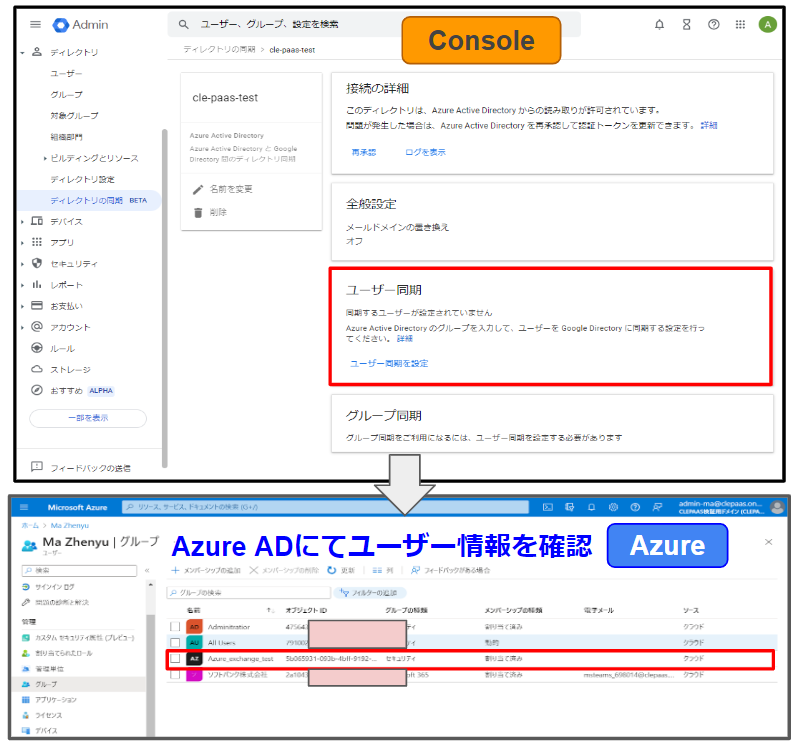Screen dimensions: 794x746
Task: Open ルール in Admin sidebar
Action: tap(62, 349)
